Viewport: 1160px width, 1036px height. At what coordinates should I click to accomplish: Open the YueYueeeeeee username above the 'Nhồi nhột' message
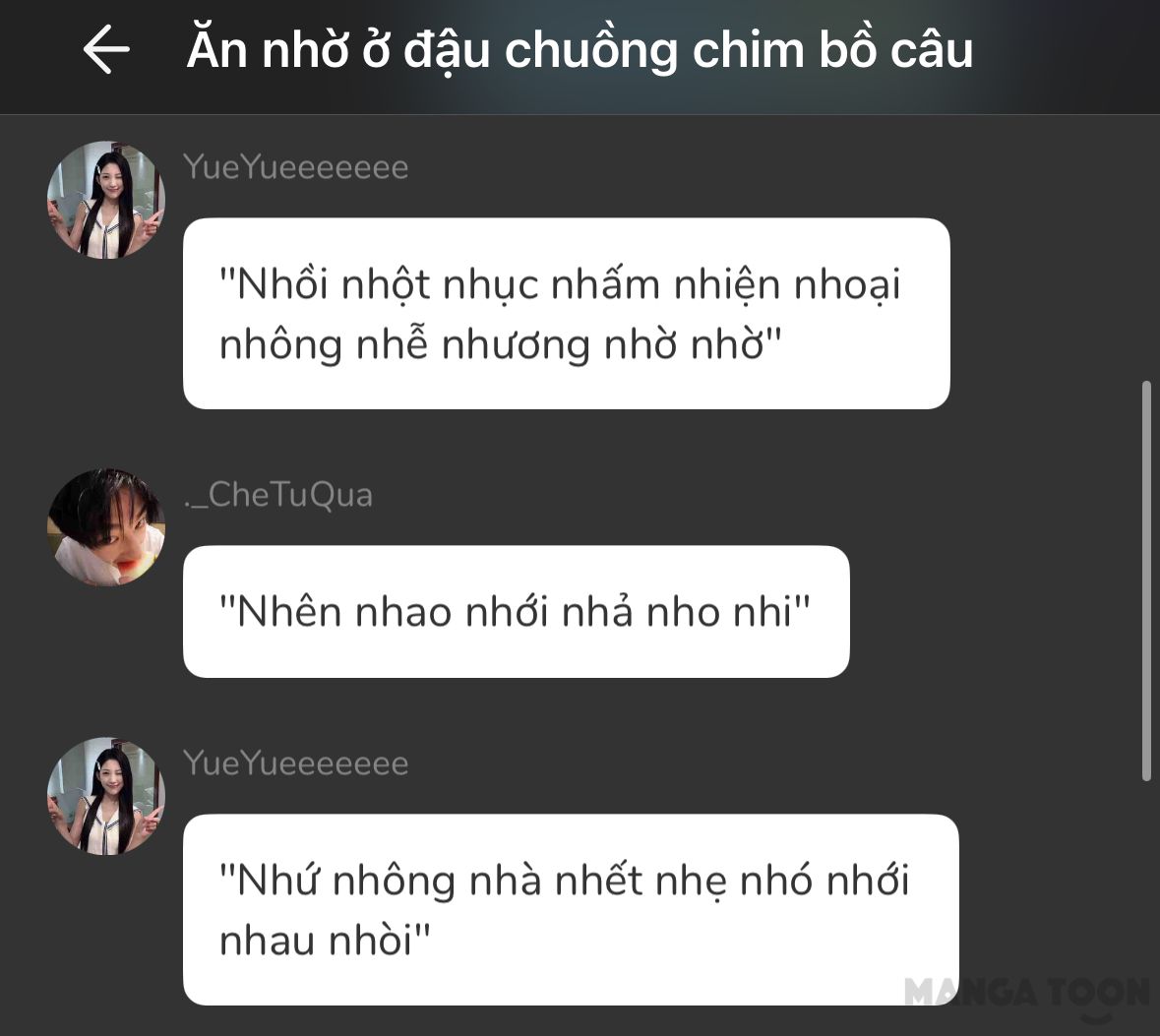(295, 167)
